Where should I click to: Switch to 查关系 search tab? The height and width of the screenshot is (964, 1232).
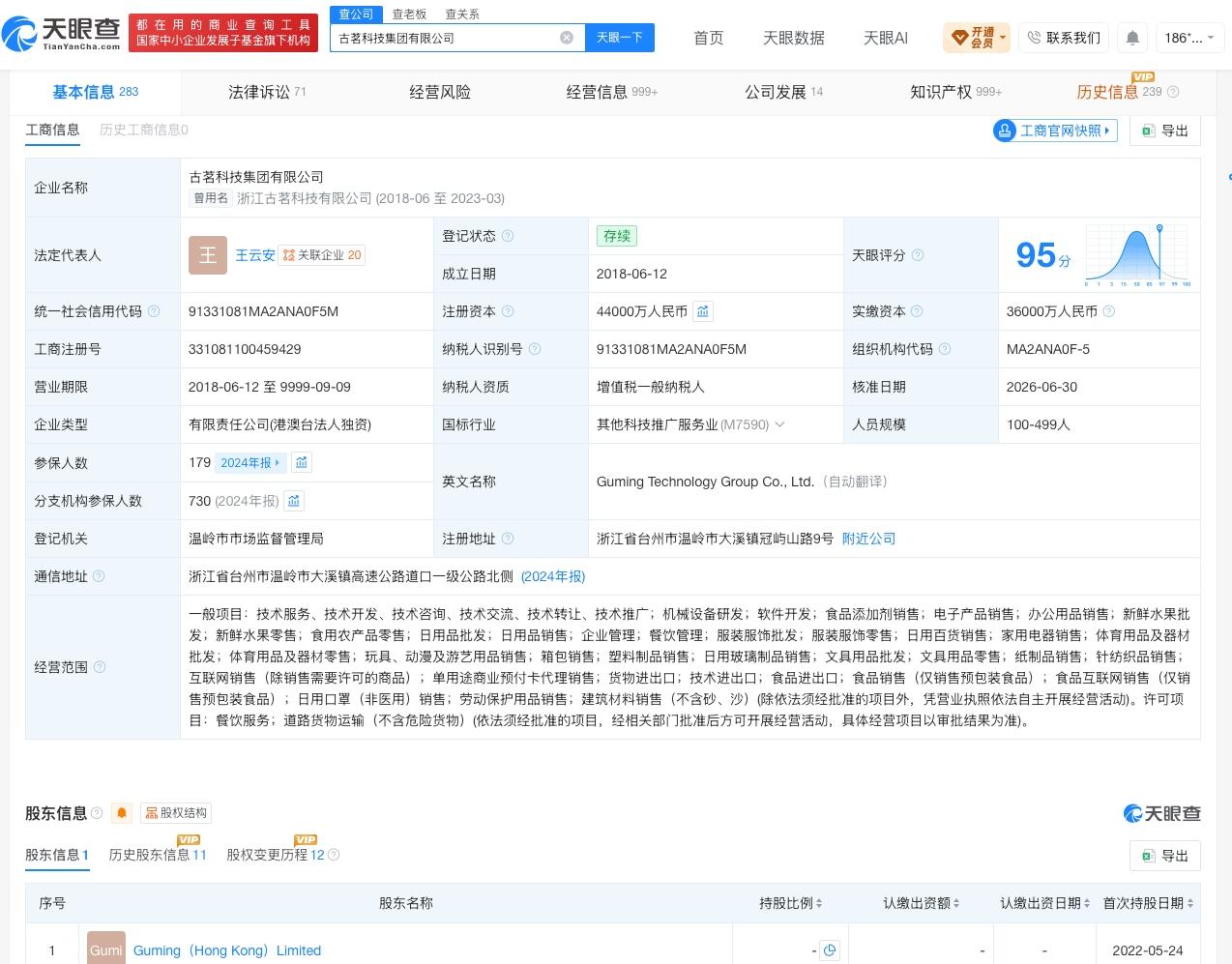coord(462,14)
